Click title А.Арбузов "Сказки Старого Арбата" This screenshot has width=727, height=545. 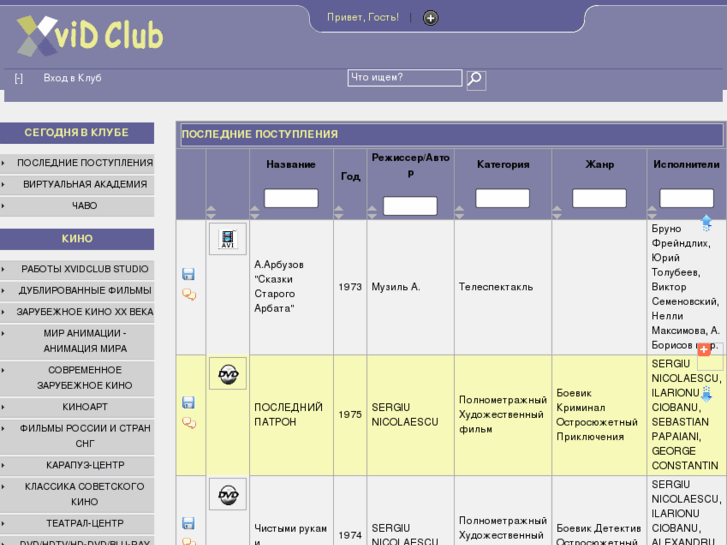tap(279, 286)
